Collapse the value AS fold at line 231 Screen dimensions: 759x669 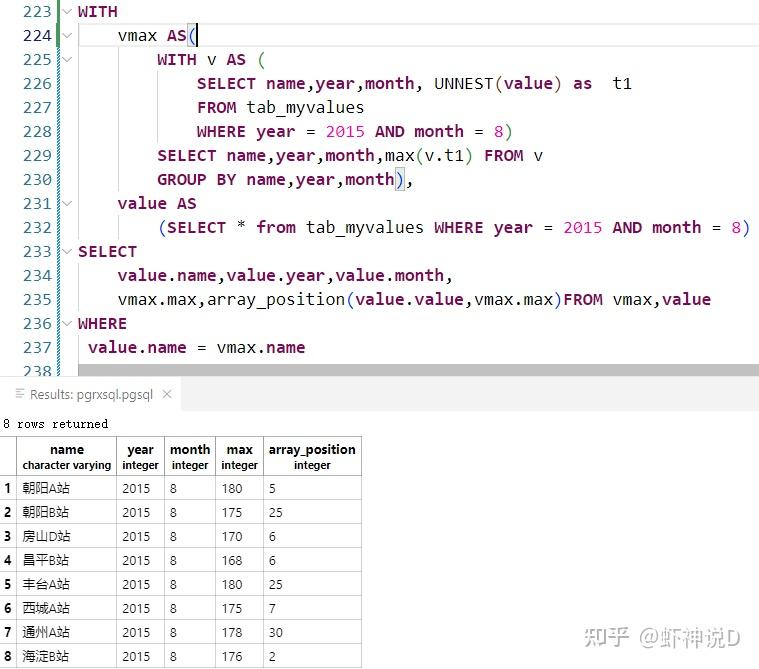[67, 203]
